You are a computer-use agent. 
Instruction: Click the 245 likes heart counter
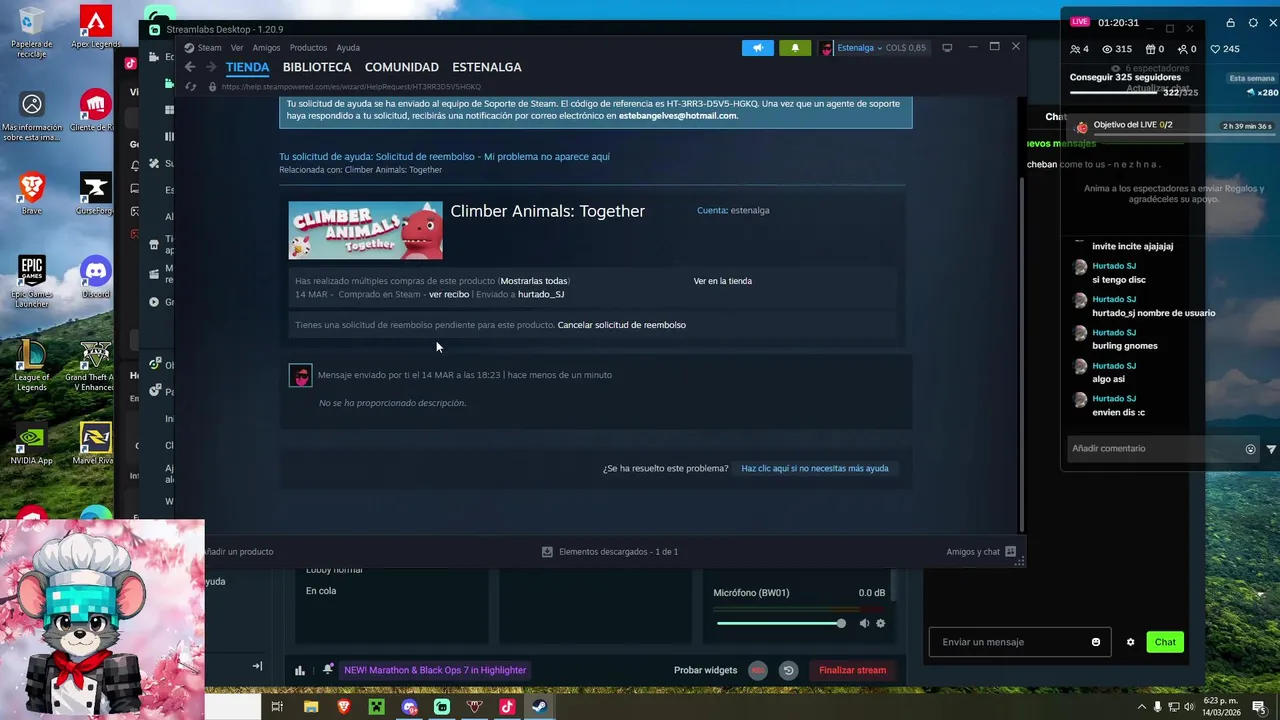tap(1225, 49)
